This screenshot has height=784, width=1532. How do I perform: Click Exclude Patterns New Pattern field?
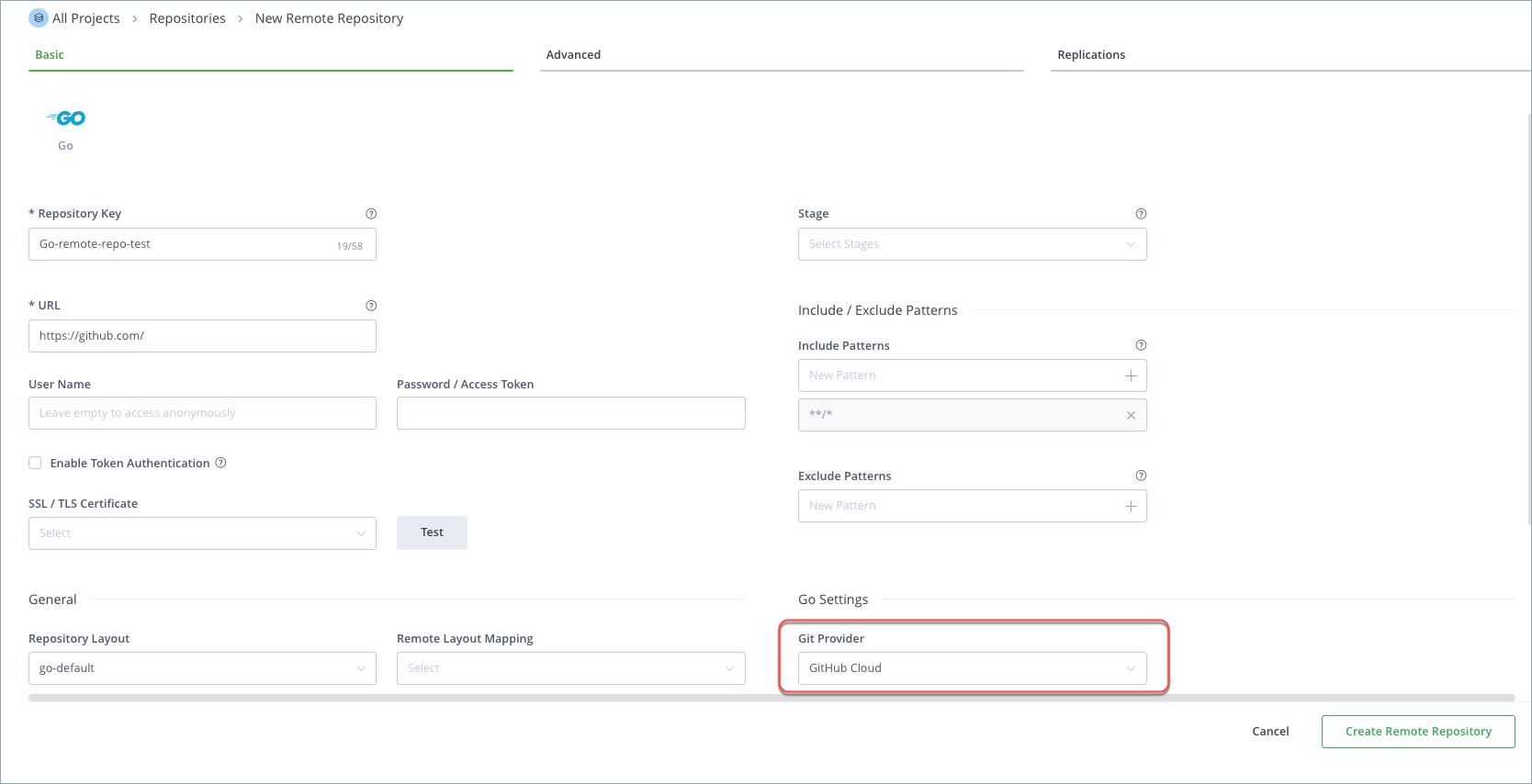pos(972,506)
